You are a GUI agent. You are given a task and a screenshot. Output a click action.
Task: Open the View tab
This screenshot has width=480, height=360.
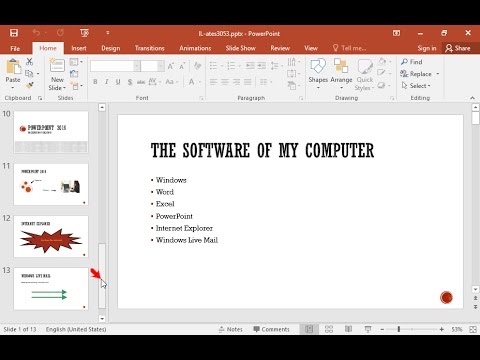(311, 48)
